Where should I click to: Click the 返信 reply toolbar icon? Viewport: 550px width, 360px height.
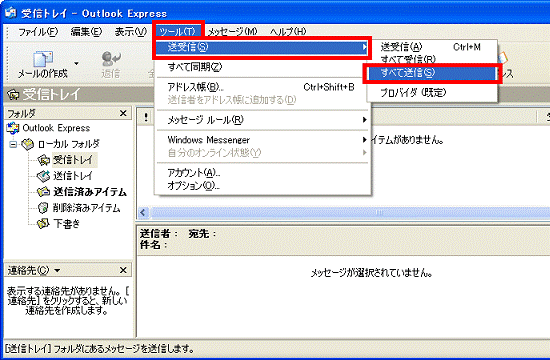110,59
